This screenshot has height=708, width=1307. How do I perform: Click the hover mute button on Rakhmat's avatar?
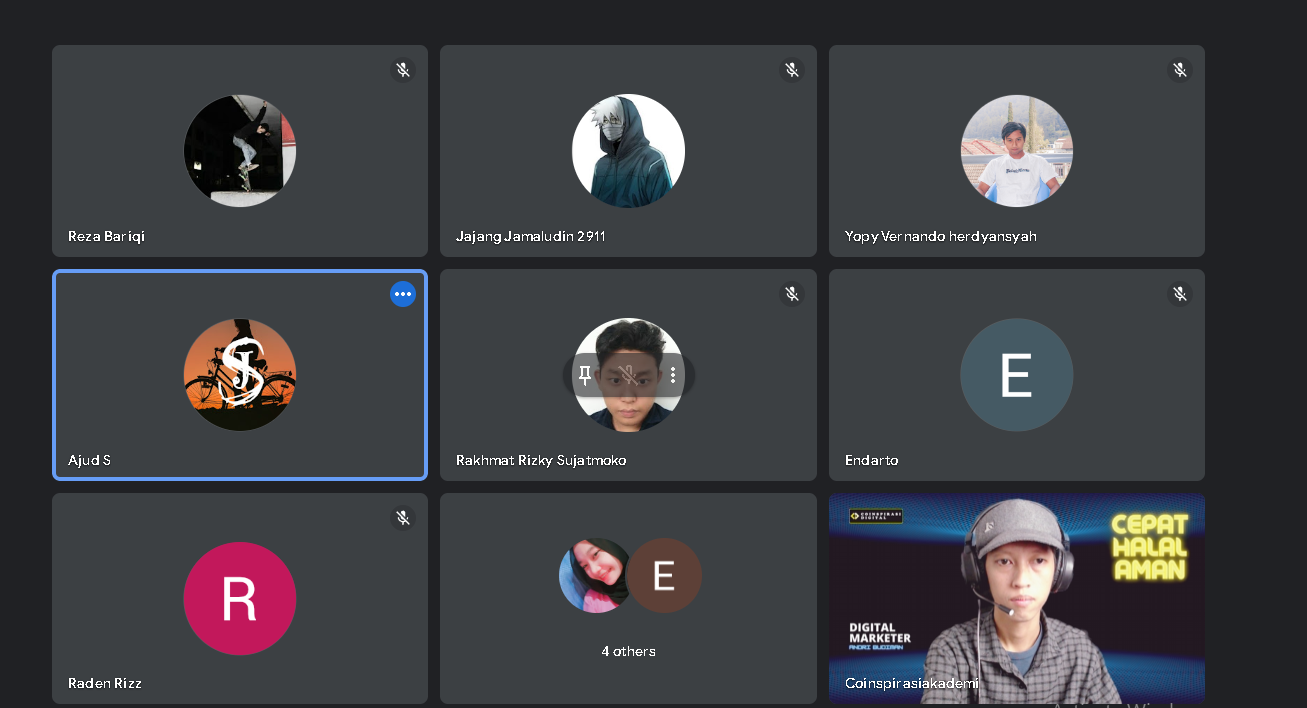(628, 375)
